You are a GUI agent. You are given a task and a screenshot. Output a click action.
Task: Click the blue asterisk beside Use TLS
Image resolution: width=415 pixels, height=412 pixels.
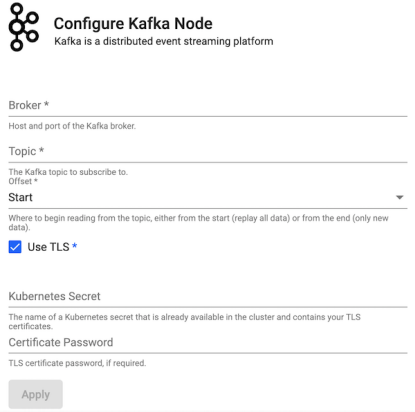point(75,246)
